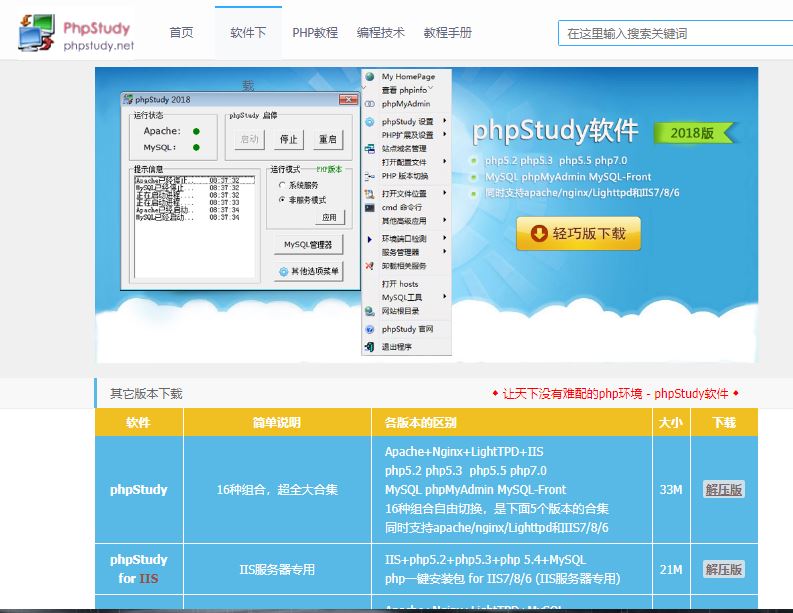793x613 pixels.
Task: Click the 卸载相关服务 red icon
Action: (370, 266)
